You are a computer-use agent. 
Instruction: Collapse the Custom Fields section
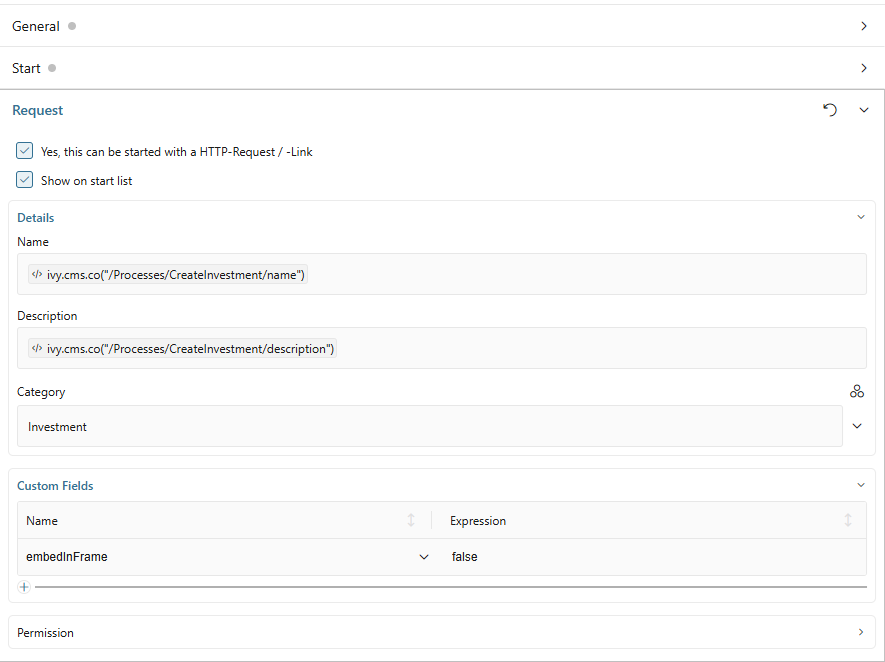pyautogui.click(x=860, y=485)
